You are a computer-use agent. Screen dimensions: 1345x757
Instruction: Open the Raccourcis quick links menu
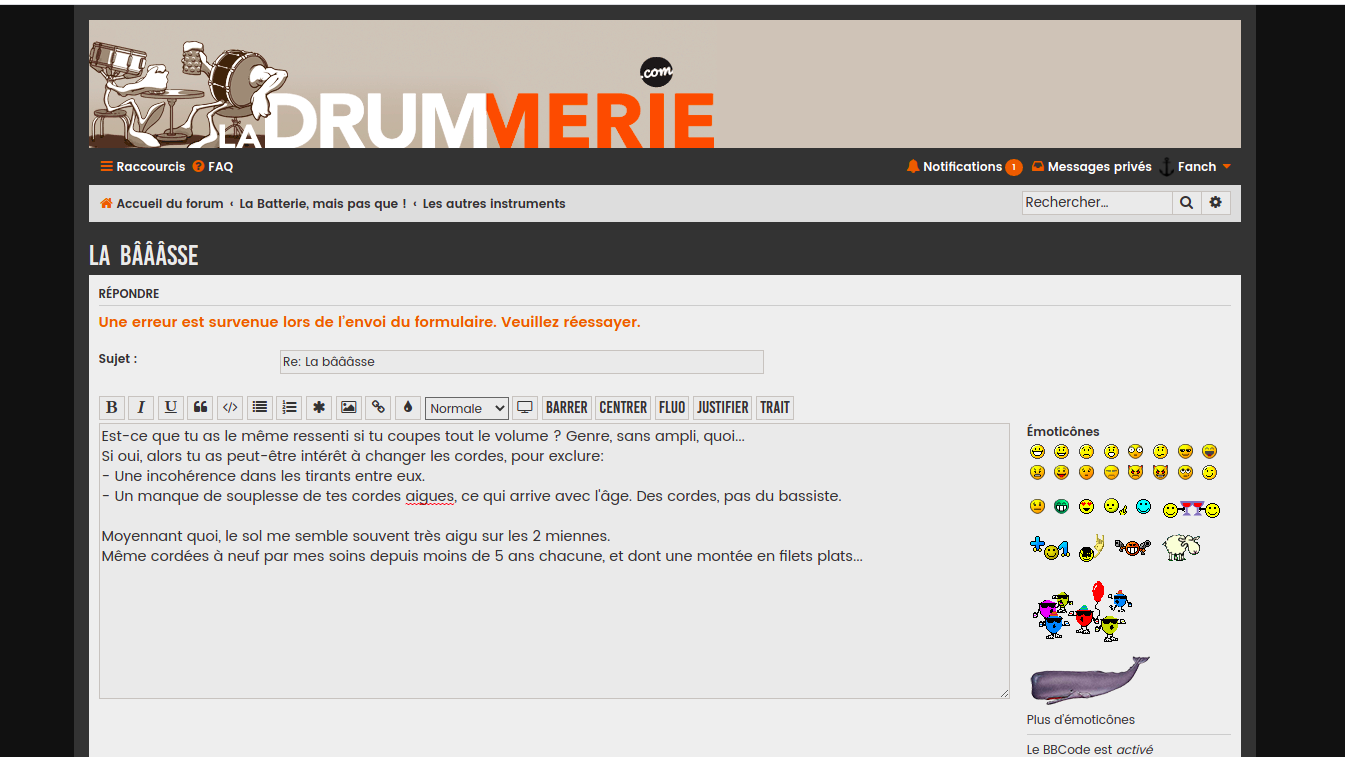143,167
